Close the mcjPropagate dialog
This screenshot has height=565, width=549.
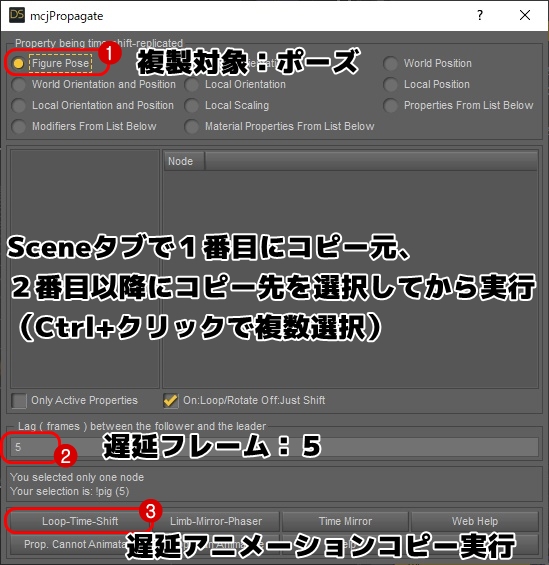point(525,15)
